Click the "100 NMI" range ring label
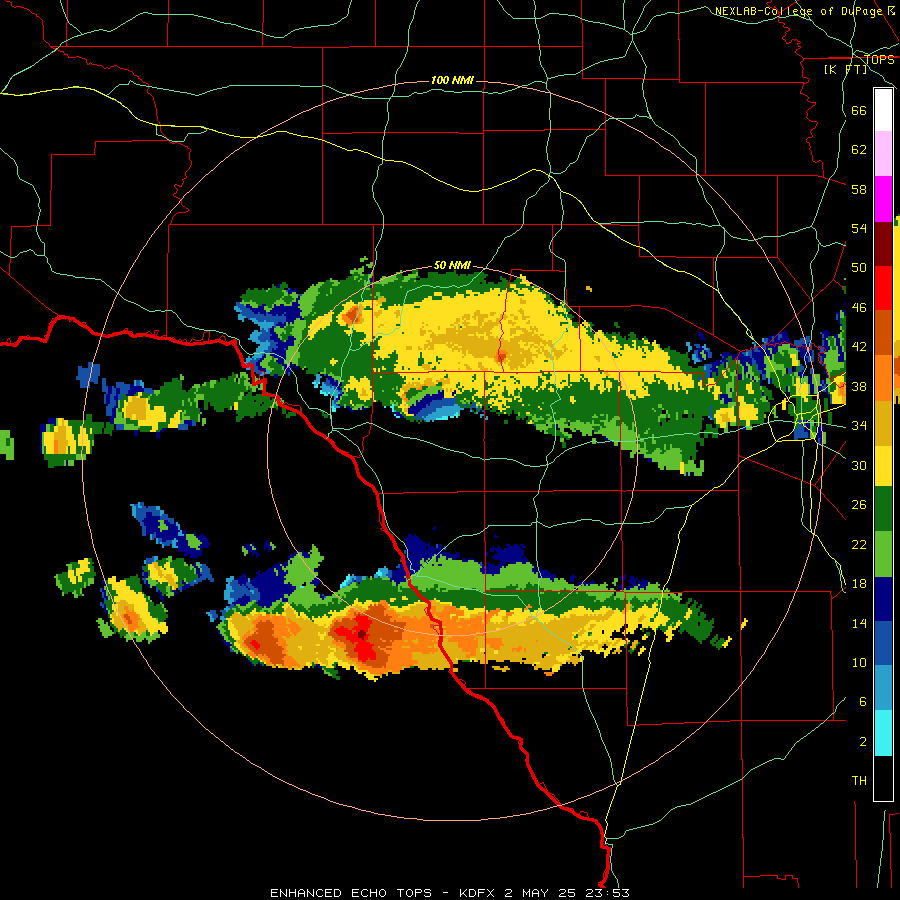This screenshot has height=900, width=900. tap(452, 80)
